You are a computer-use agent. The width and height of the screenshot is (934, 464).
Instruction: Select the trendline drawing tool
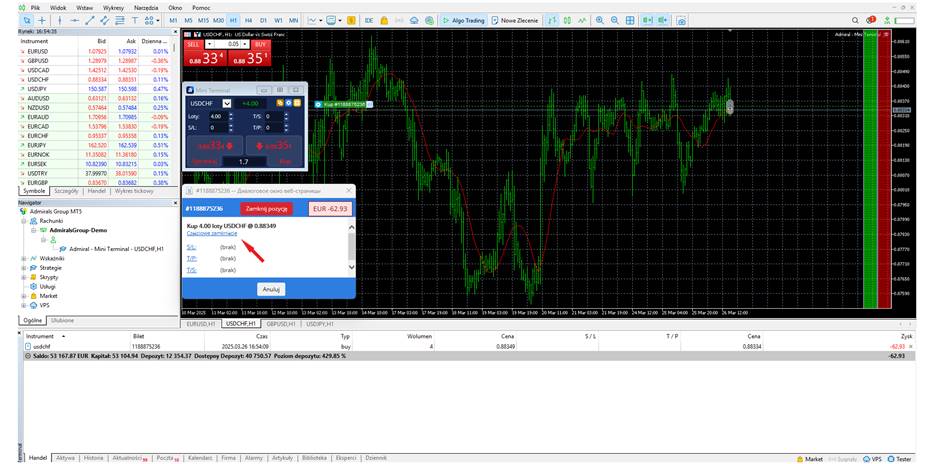[89, 20]
